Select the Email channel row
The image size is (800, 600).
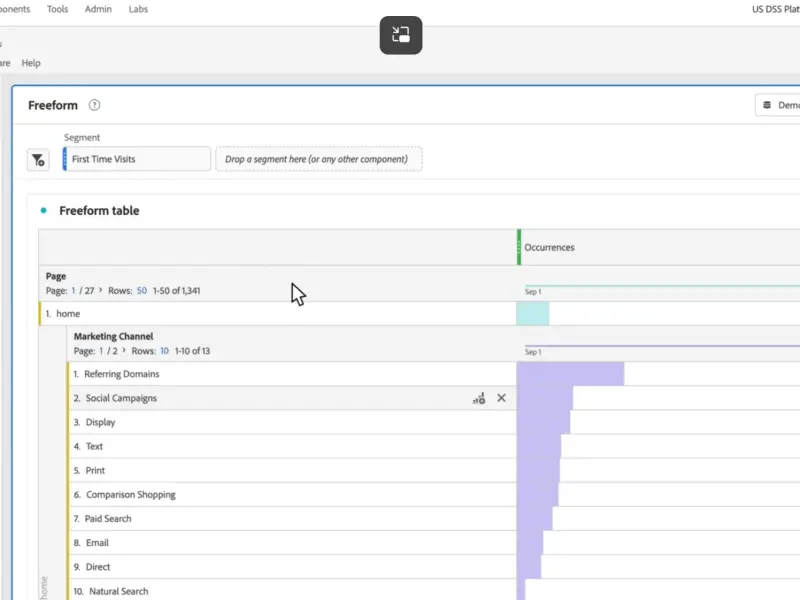pos(292,543)
